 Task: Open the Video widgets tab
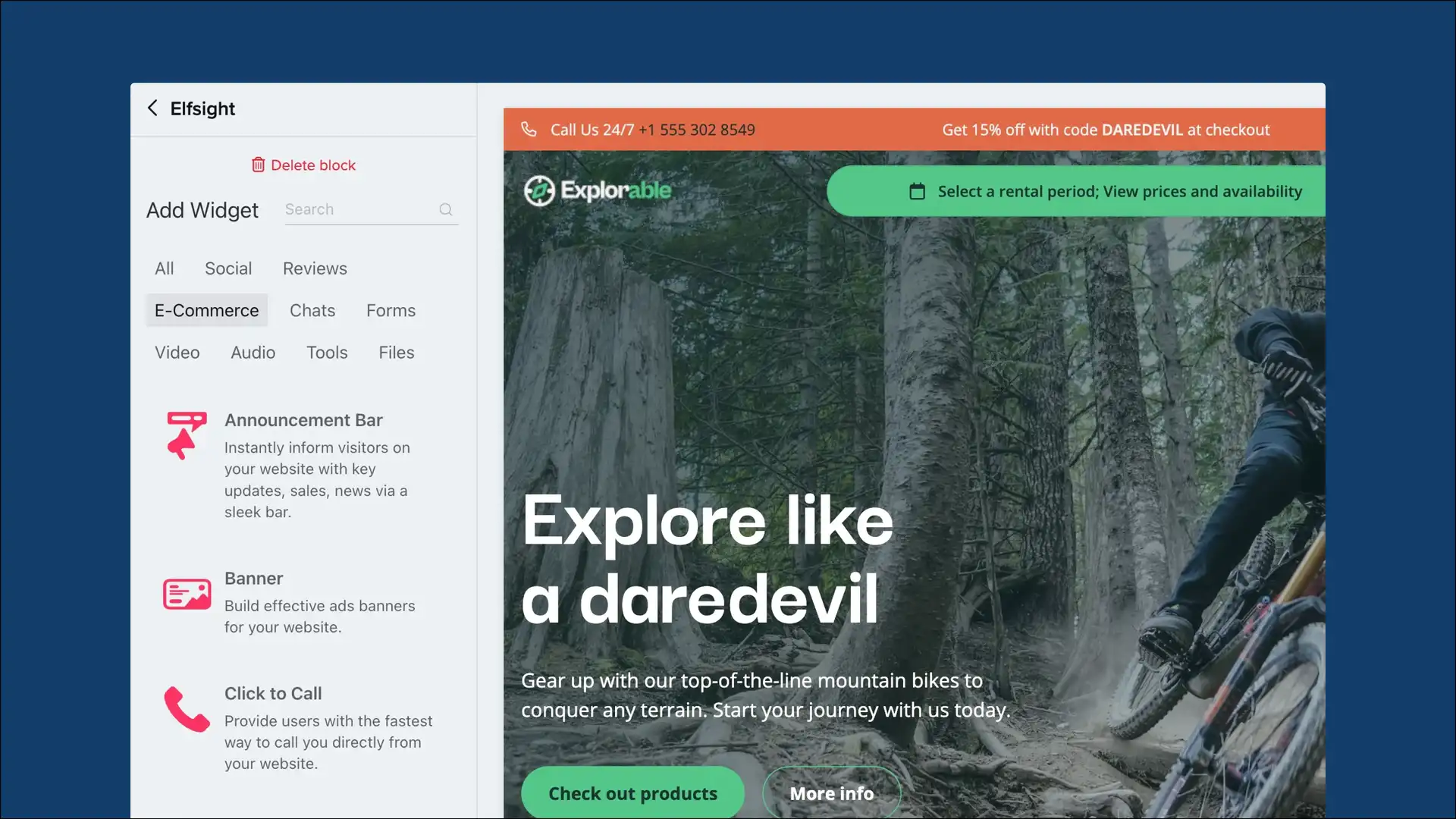click(177, 352)
